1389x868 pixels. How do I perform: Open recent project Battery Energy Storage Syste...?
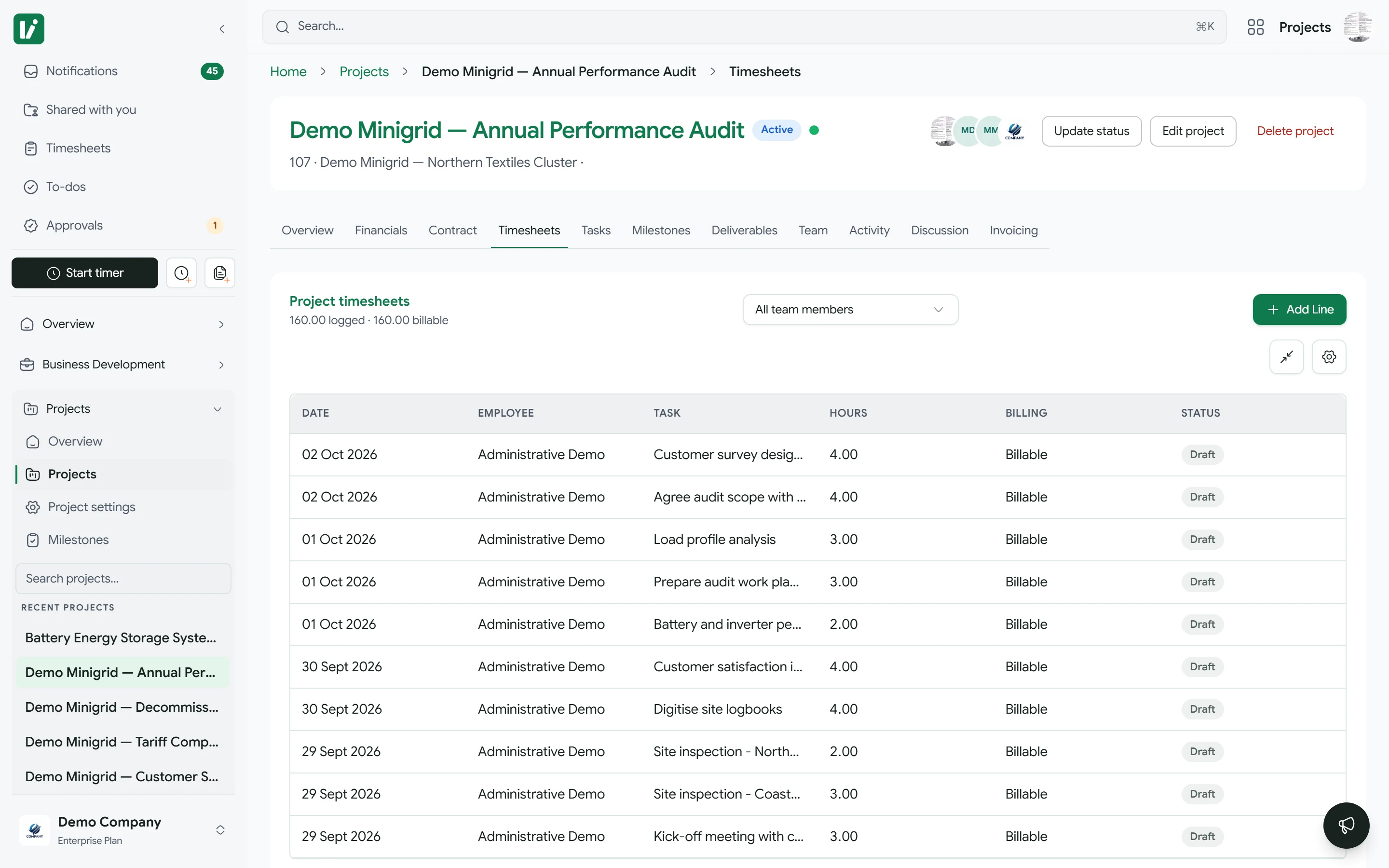click(x=122, y=638)
